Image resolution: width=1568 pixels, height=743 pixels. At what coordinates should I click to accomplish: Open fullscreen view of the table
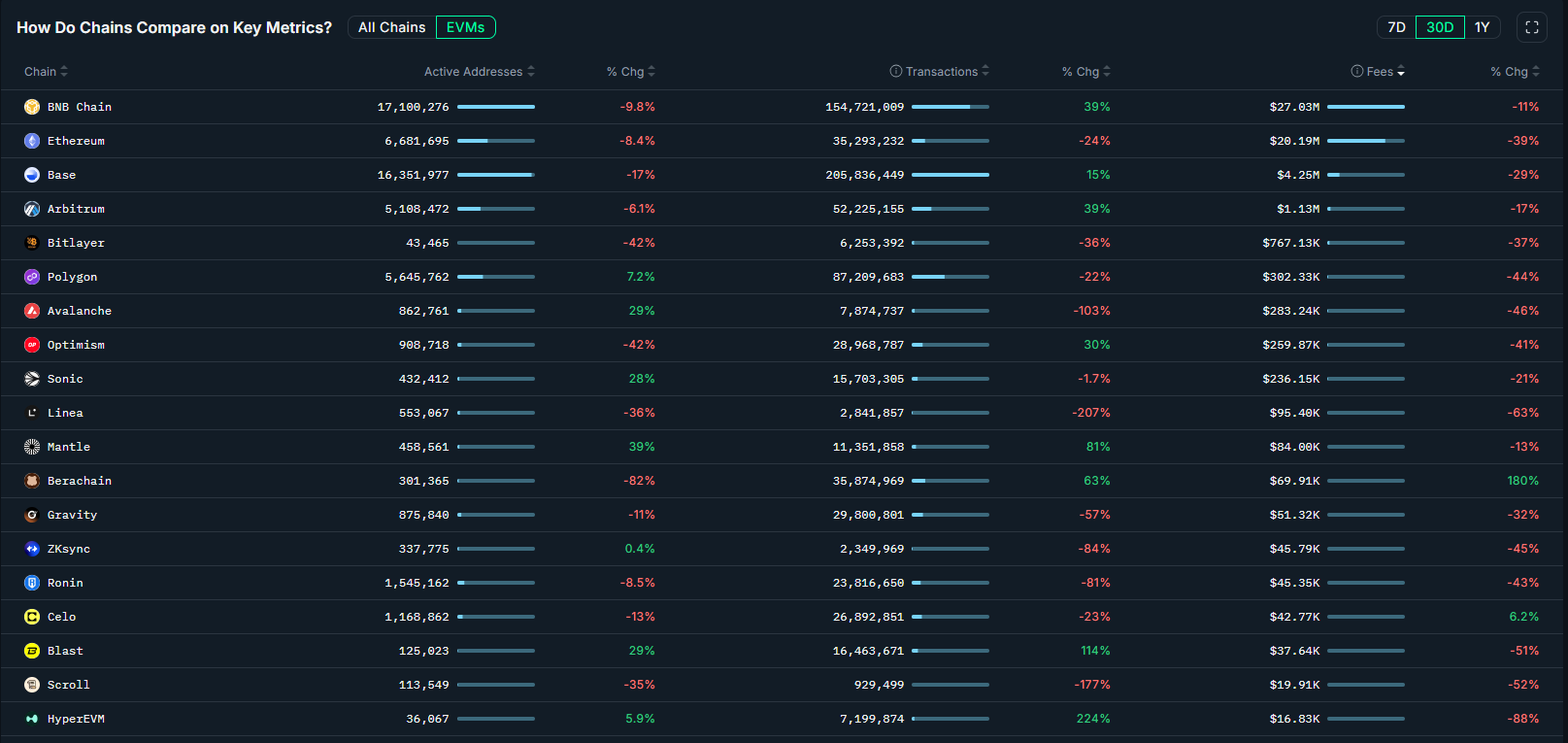1532,27
